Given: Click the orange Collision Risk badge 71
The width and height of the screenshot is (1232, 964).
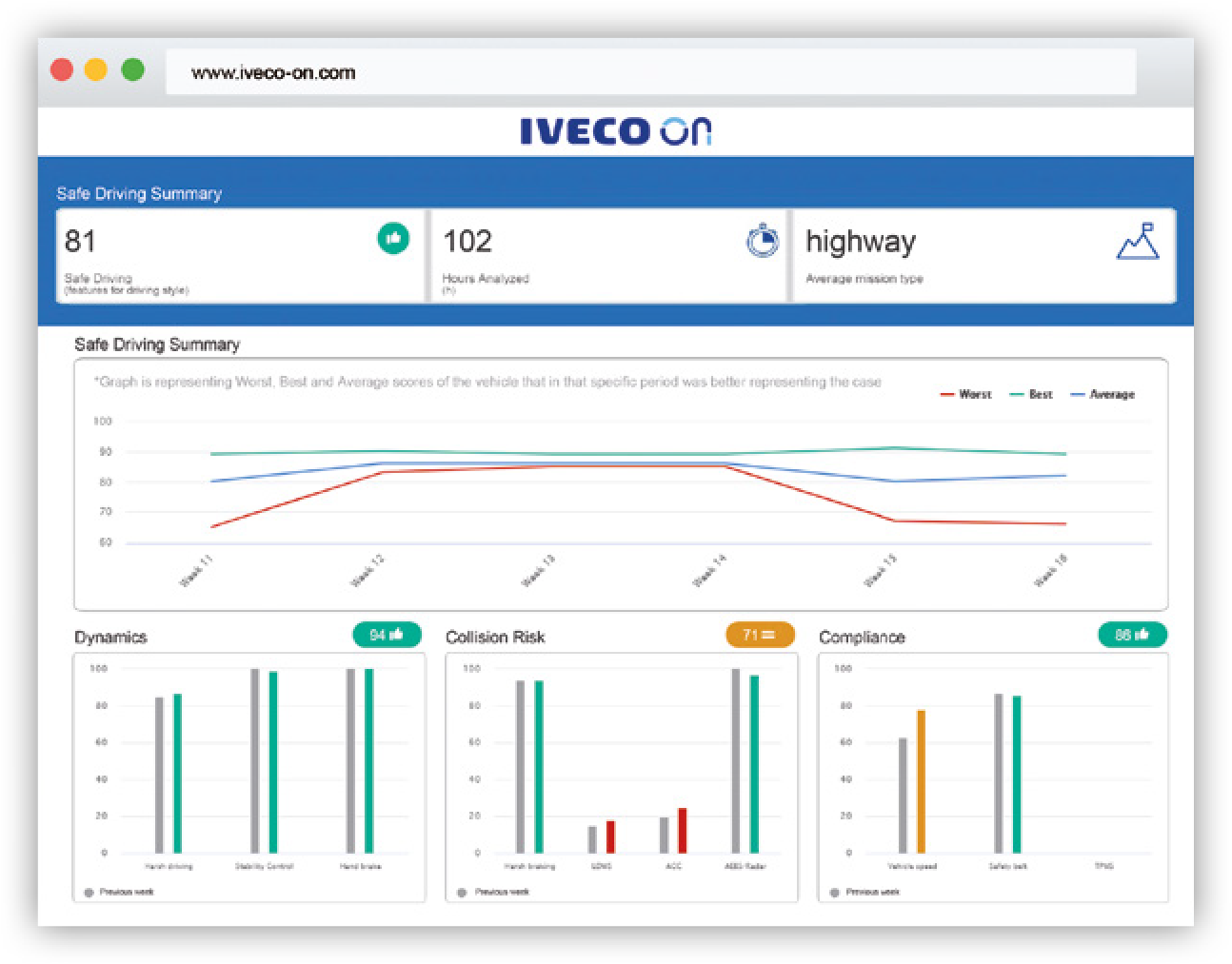Looking at the screenshot, I should click(x=759, y=635).
